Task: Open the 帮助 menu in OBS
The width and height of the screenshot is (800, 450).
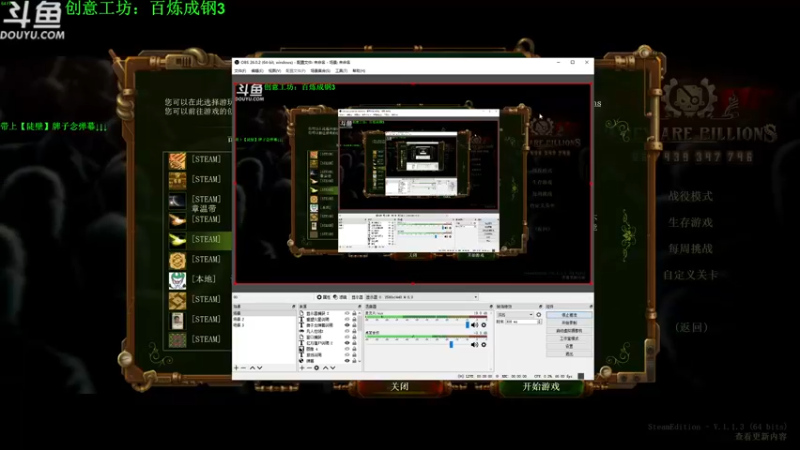Action: (359, 71)
